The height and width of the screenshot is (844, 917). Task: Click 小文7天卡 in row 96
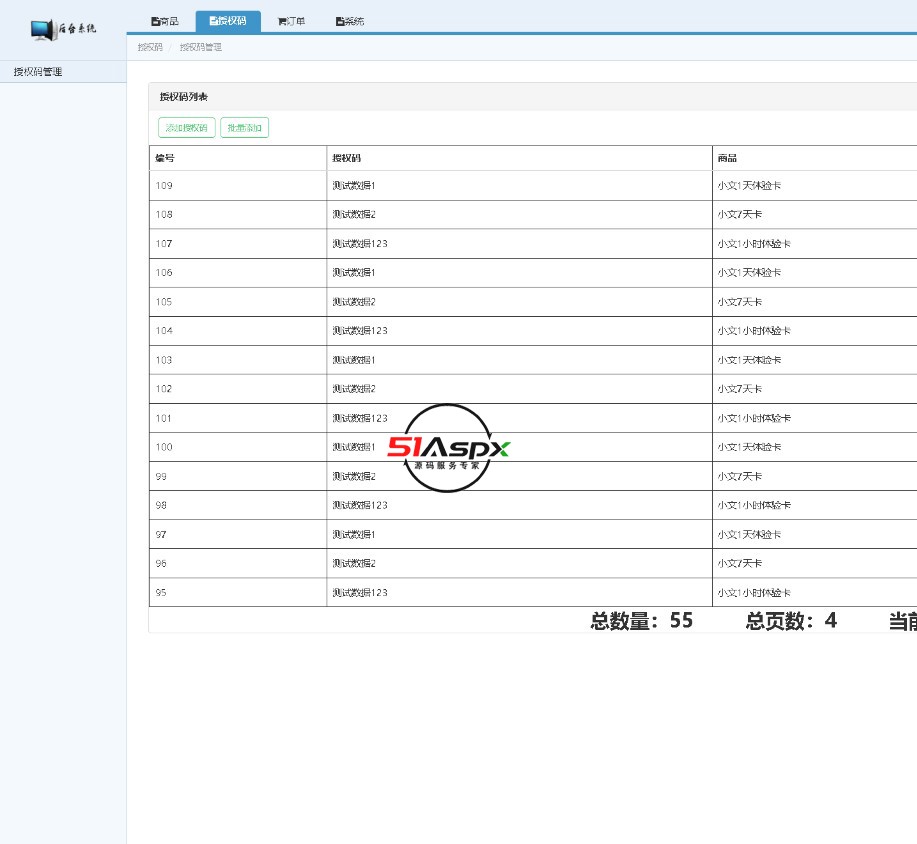tap(740, 563)
